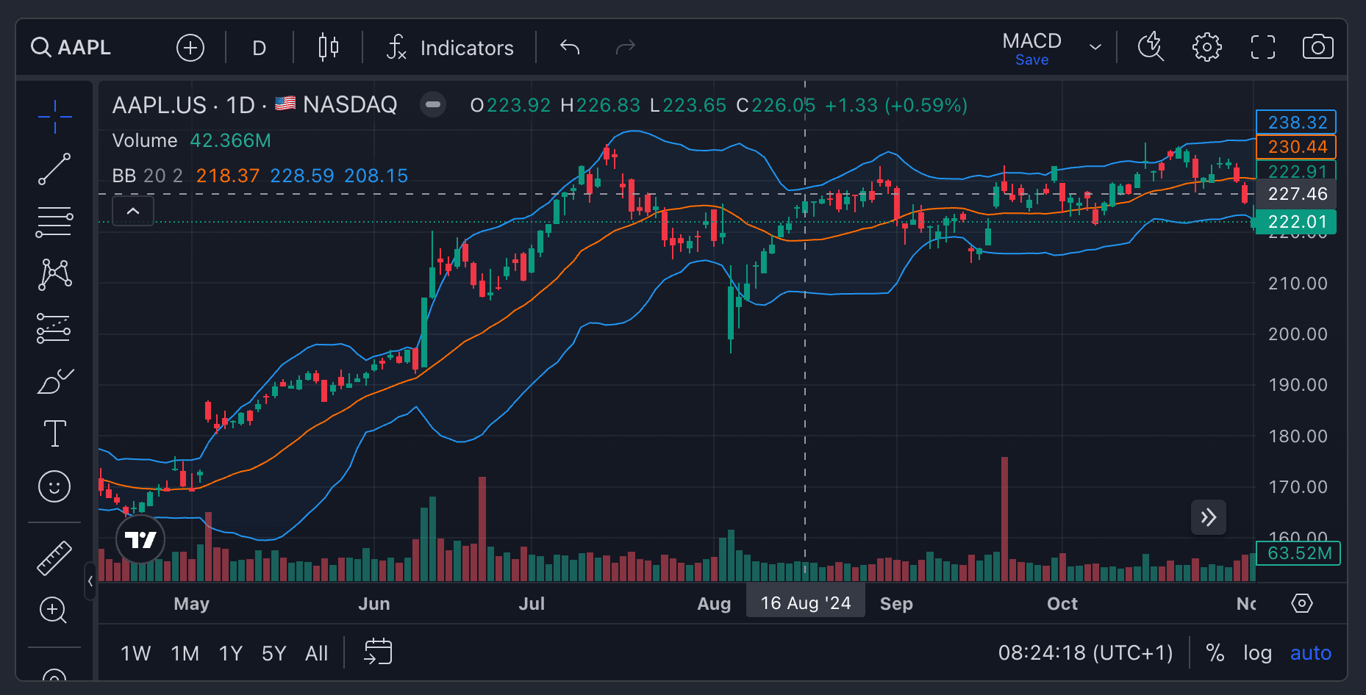Click the 16 Aug '24 date marker

coord(805,603)
